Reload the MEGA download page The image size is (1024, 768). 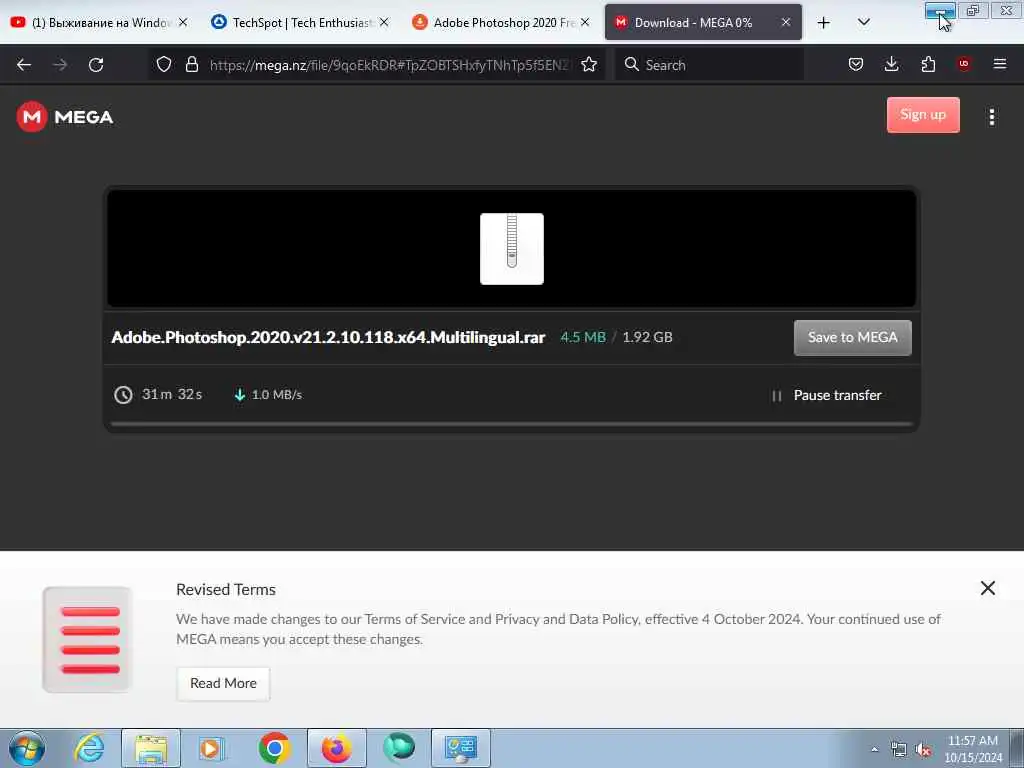(96, 65)
